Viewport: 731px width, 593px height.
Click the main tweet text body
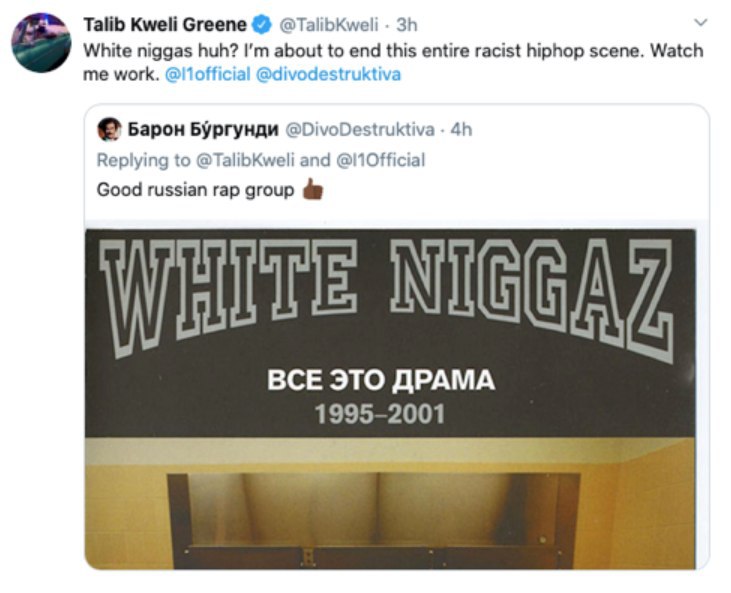393,62
